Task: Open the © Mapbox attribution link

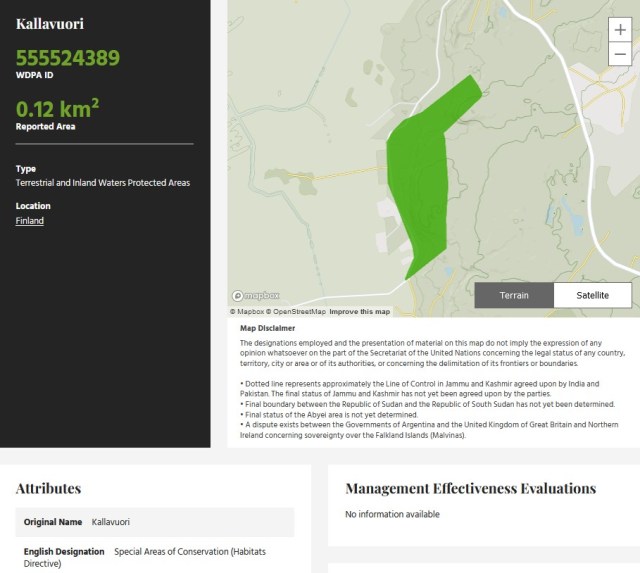Action: tap(246, 312)
